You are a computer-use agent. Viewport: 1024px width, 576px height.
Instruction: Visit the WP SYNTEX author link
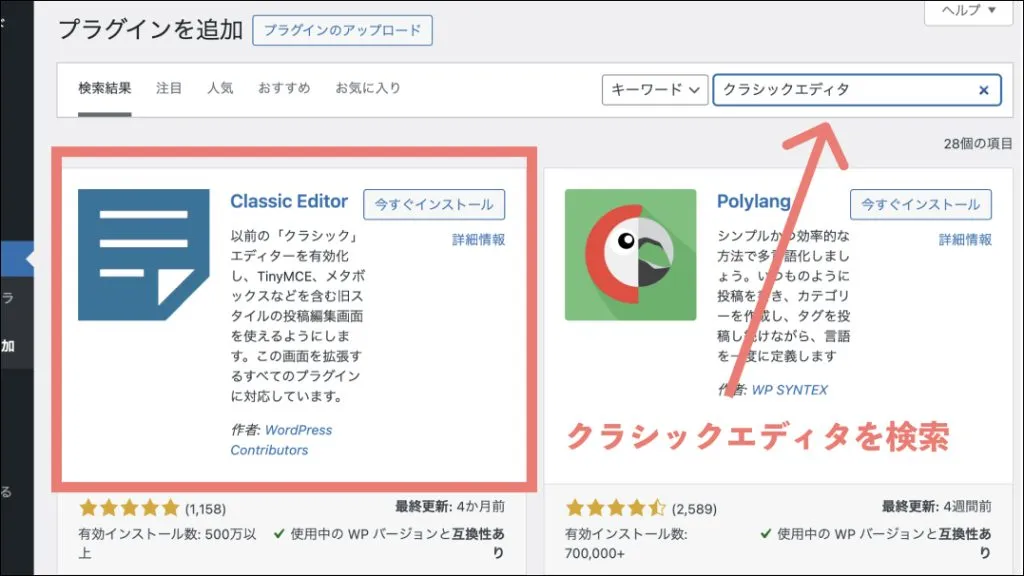790,390
